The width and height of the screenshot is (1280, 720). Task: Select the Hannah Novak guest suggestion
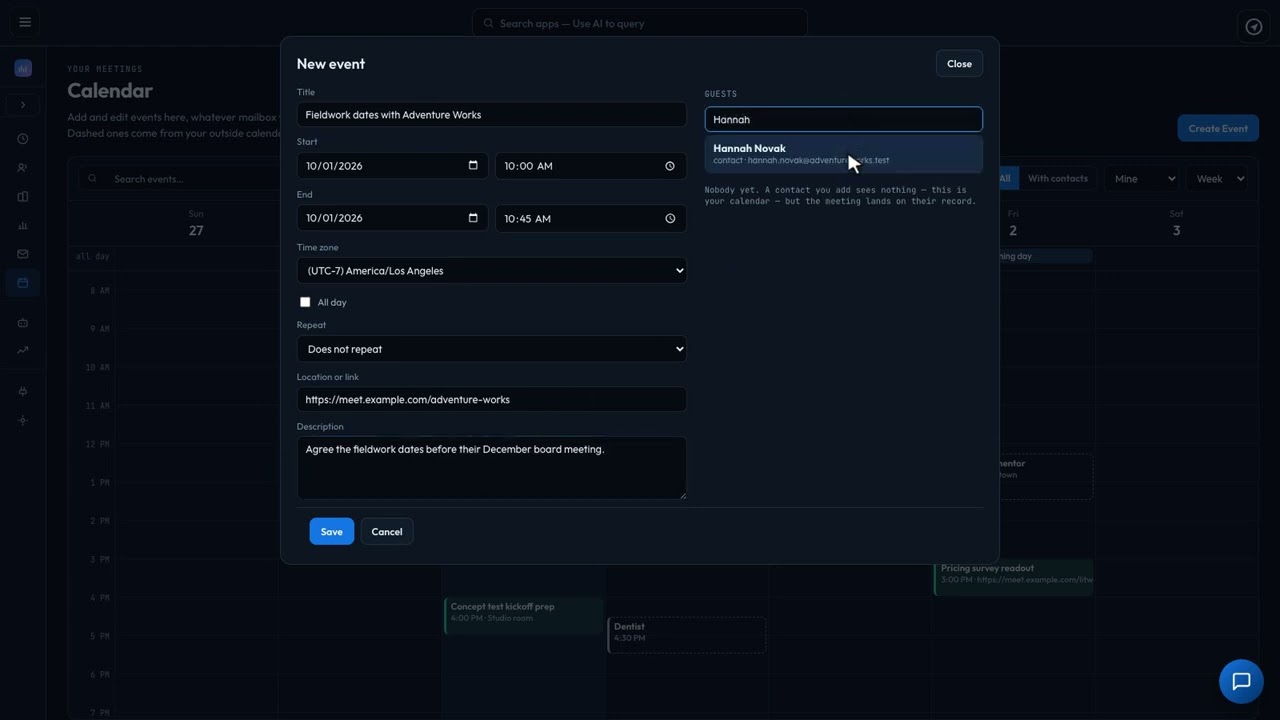843,154
